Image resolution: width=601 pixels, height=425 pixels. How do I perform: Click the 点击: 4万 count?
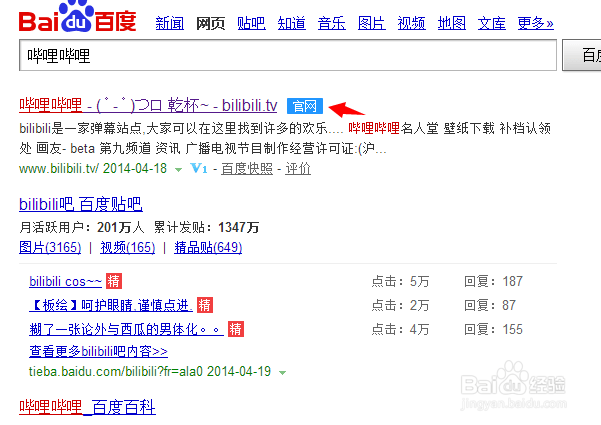(x=400, y=329)
